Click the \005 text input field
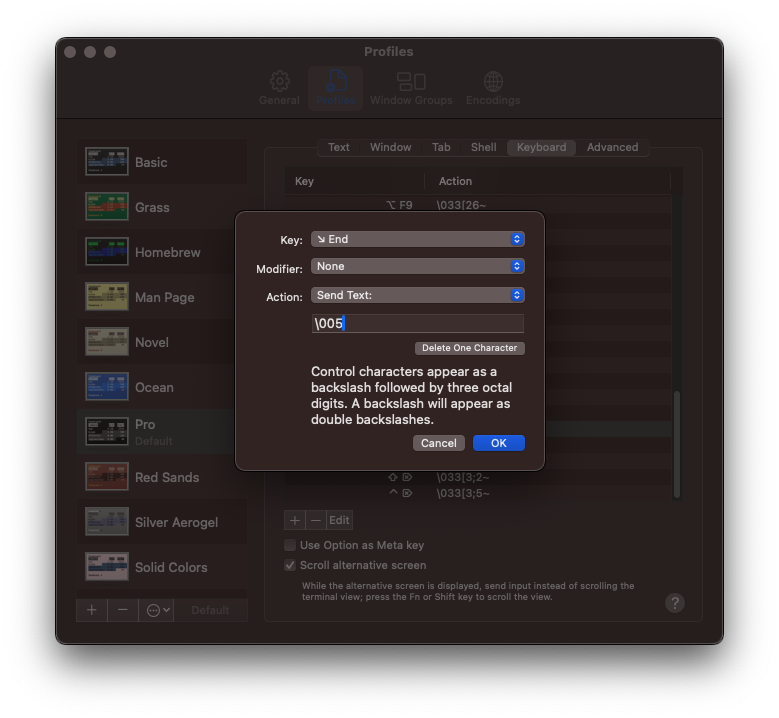779x718 pixels. [417, 323]
